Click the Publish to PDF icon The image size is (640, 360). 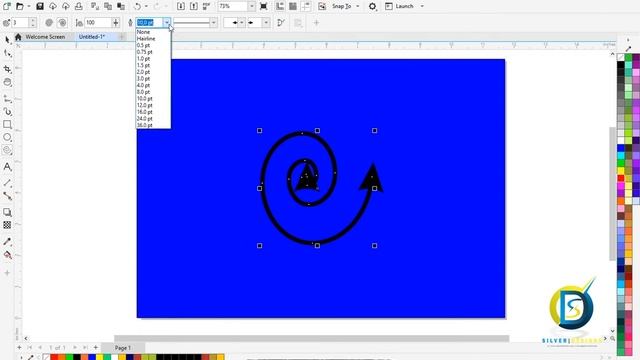click(207, 6)
